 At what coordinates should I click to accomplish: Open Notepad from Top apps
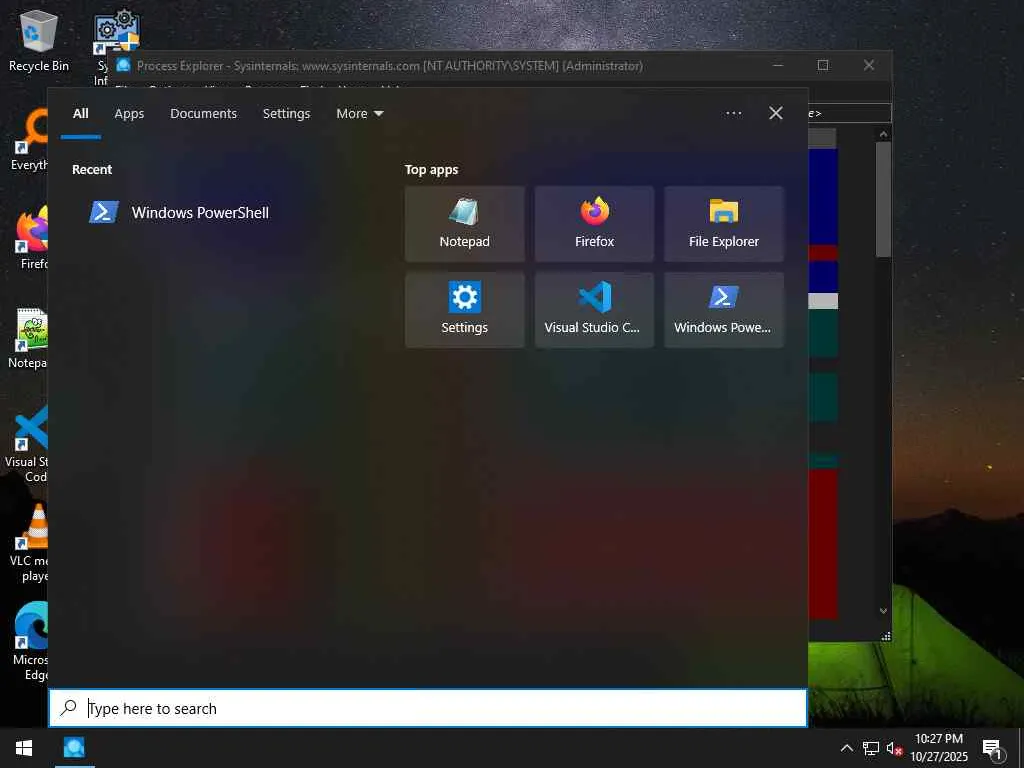pyautogui.click(x=464, y=224)
